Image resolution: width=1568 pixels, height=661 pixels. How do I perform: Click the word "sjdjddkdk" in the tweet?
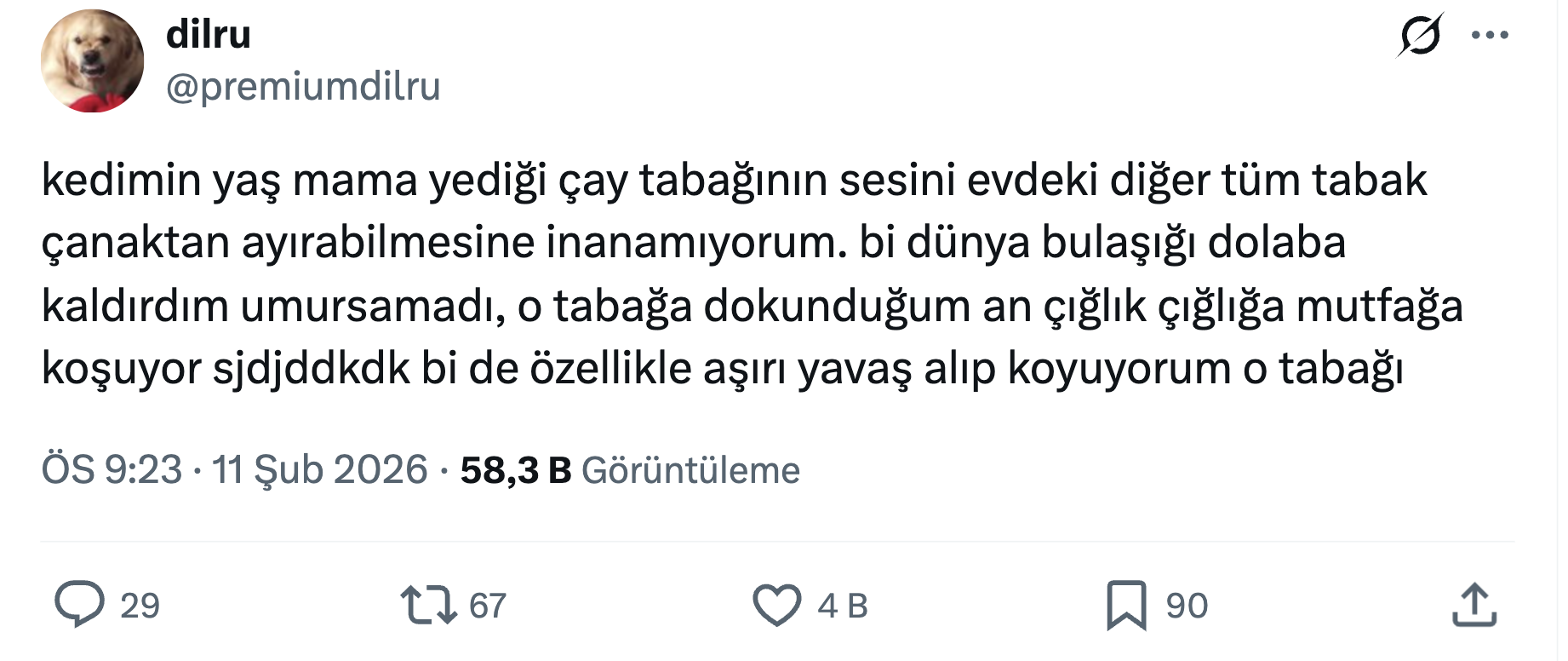tap(311, 369)
